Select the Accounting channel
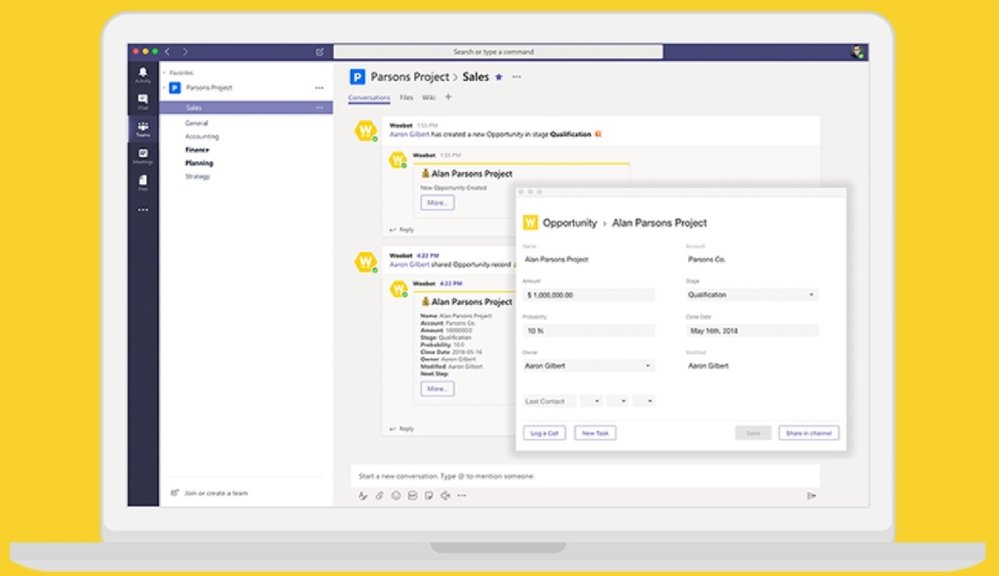 [202, 136]
